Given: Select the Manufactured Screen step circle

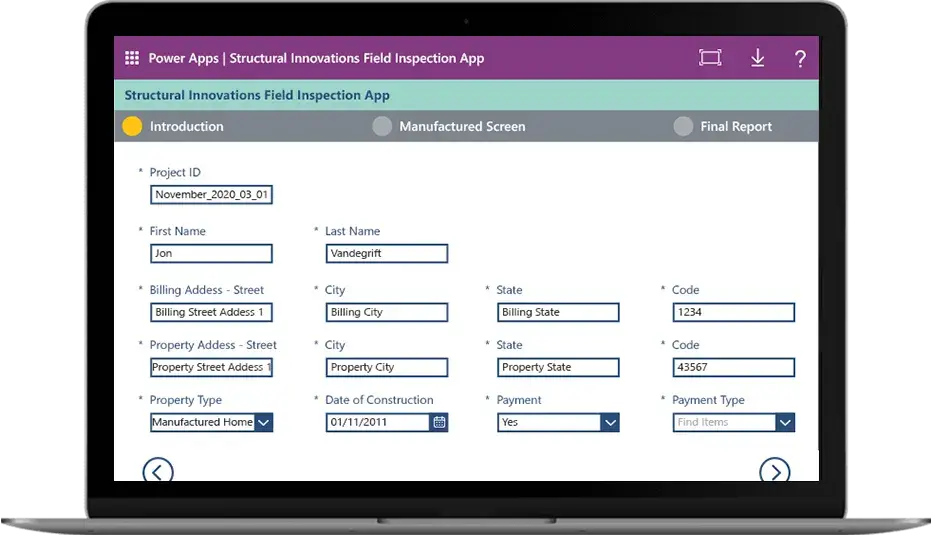Looking at the screenshot, I should [382, 126].
